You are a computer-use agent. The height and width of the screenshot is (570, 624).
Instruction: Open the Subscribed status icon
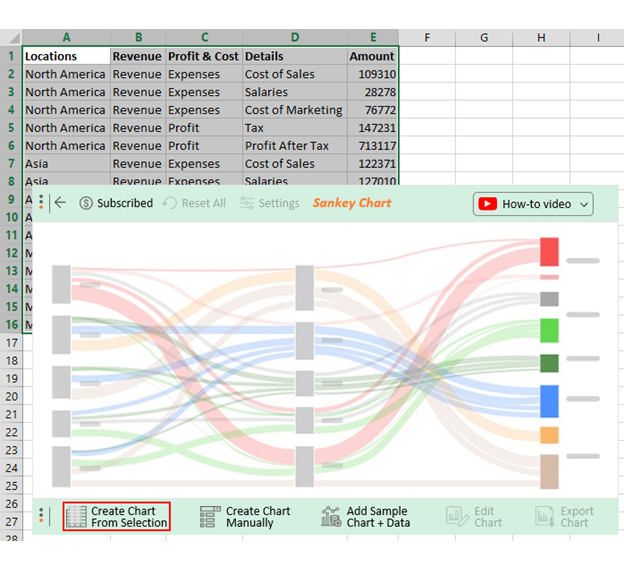click(x=86, y=203)
